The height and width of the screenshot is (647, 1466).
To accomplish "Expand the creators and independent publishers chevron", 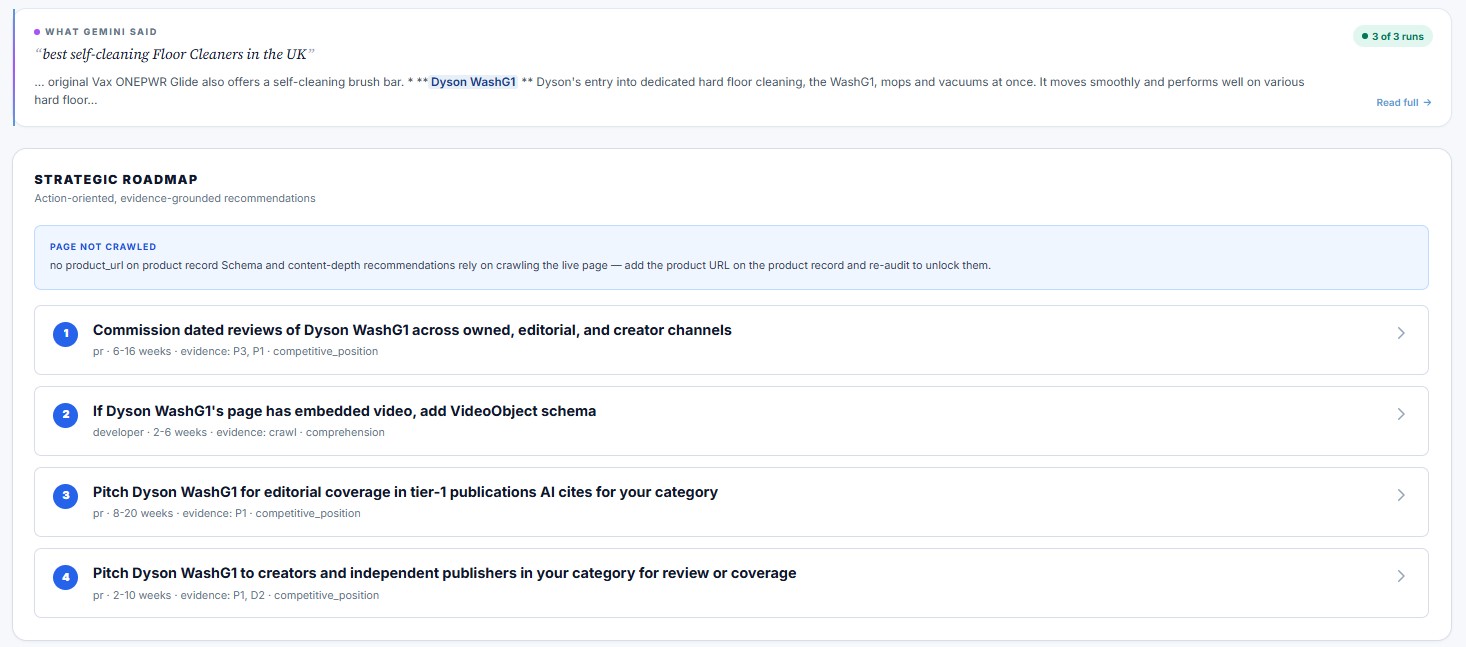I will 1401,576.
